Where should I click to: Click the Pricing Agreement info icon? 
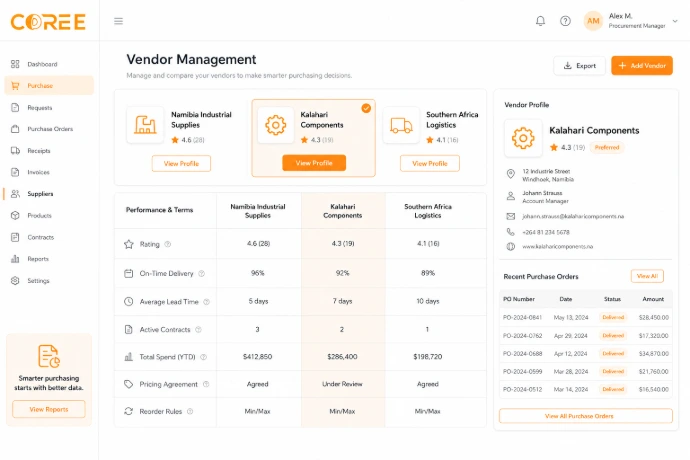tap(206, 384)
